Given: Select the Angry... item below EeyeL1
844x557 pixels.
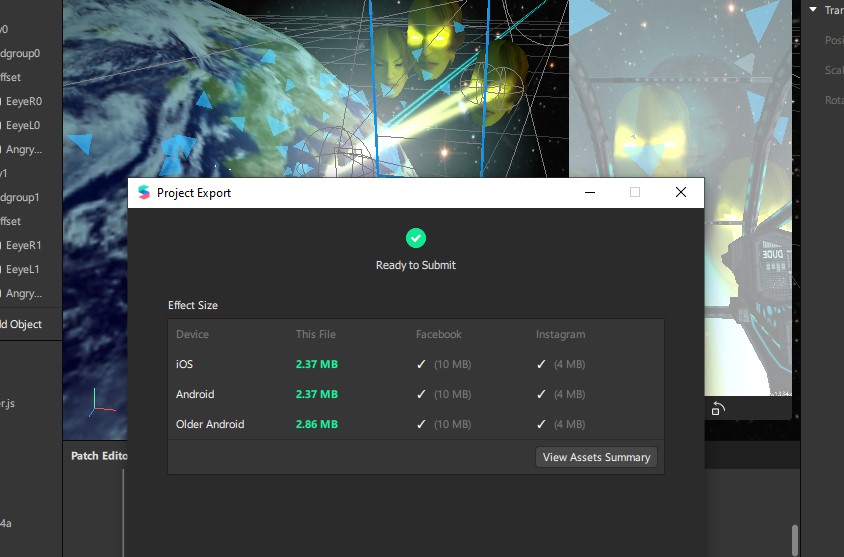Looking at the screenshot, I should coord(24,293).
